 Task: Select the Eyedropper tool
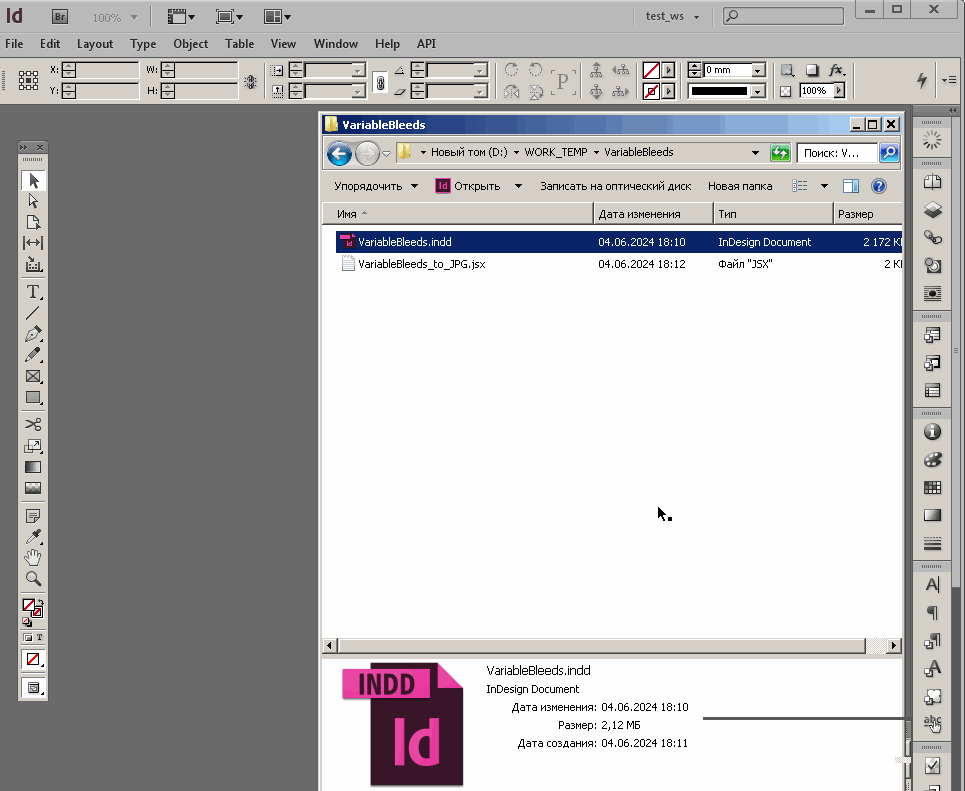pyautogui.click(x=33, y=537)
